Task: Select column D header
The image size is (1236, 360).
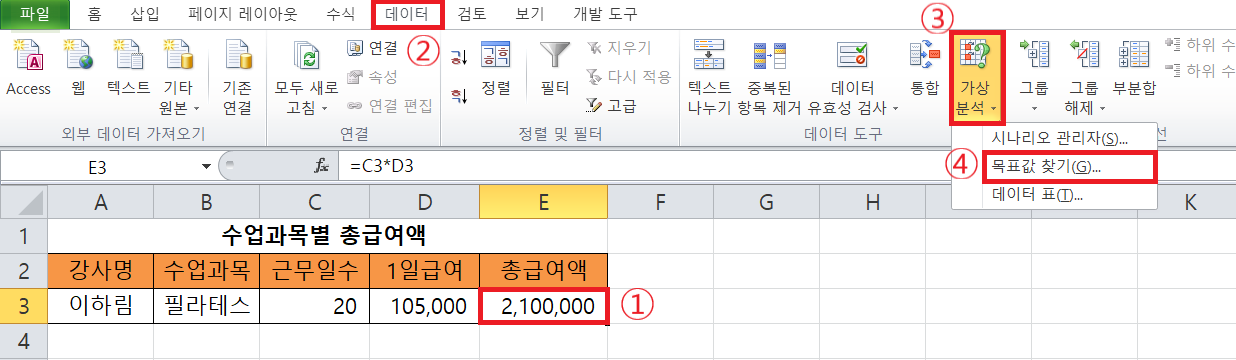Action: [x=424, y=202]
